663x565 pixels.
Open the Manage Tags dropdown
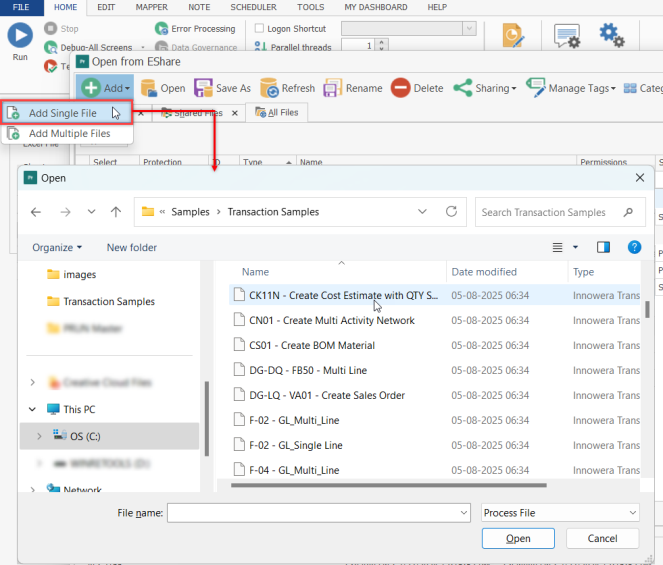coord(571,88)
